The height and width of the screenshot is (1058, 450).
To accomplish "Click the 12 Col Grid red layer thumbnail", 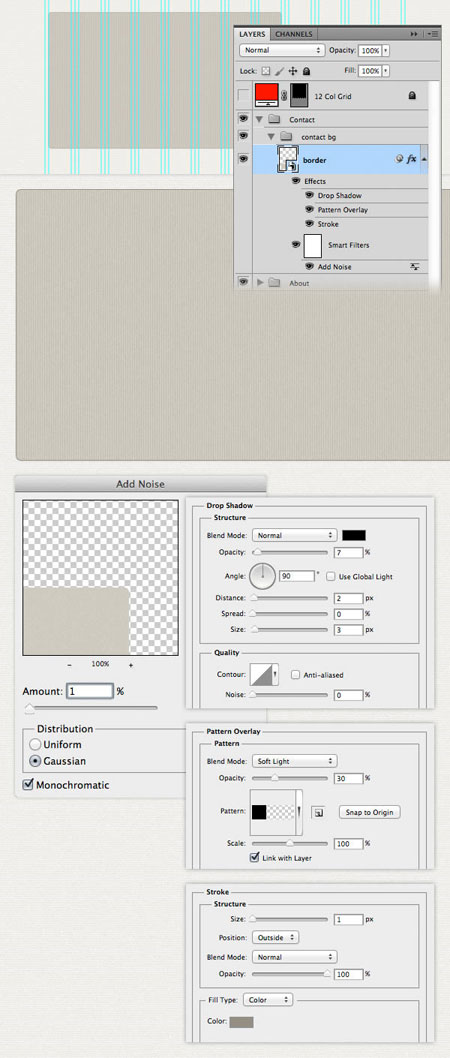I will [x=267, y=96].
